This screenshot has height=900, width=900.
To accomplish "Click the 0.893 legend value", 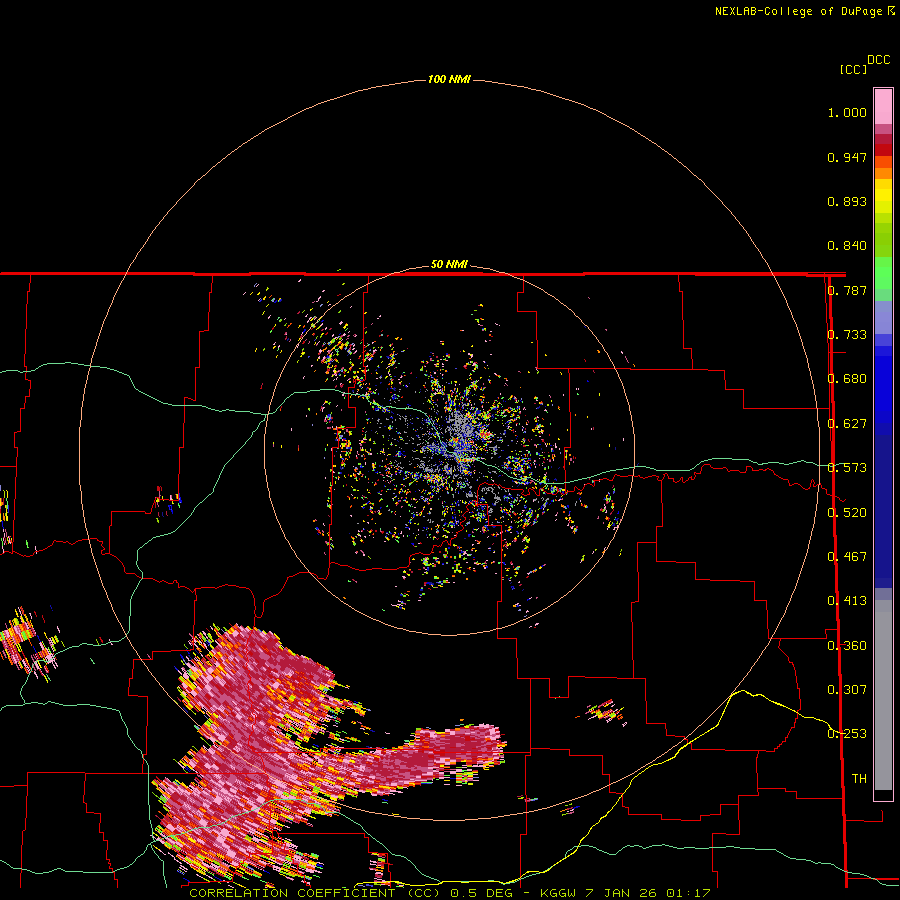I will (x=847, y=201).
